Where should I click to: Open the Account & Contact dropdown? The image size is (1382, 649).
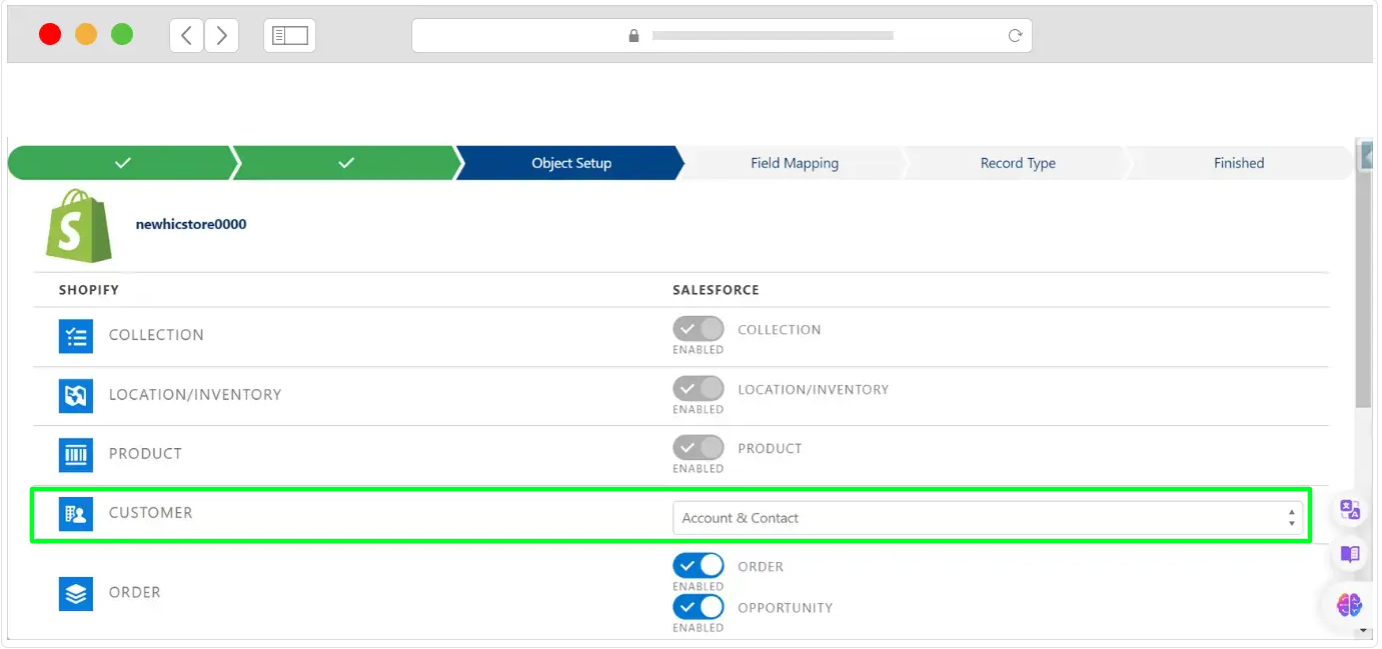coord(988,518)
